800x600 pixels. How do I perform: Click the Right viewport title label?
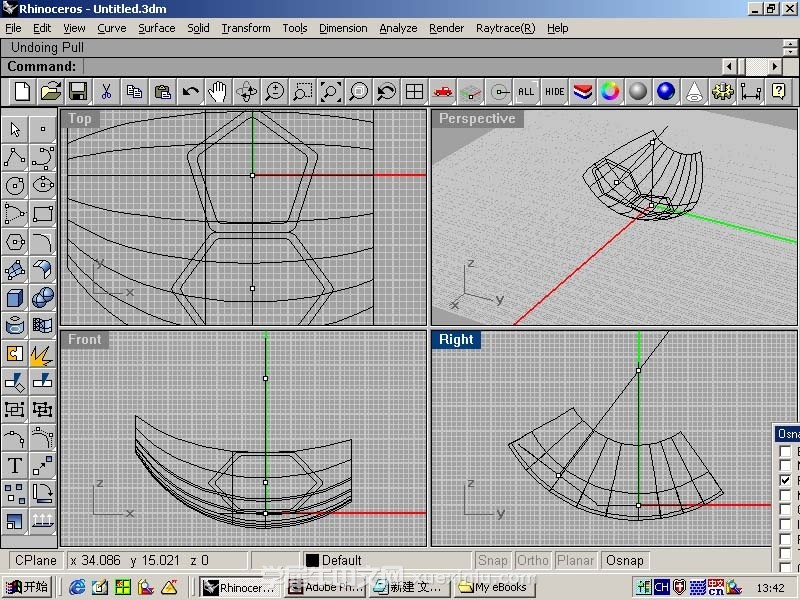point(456,340)
